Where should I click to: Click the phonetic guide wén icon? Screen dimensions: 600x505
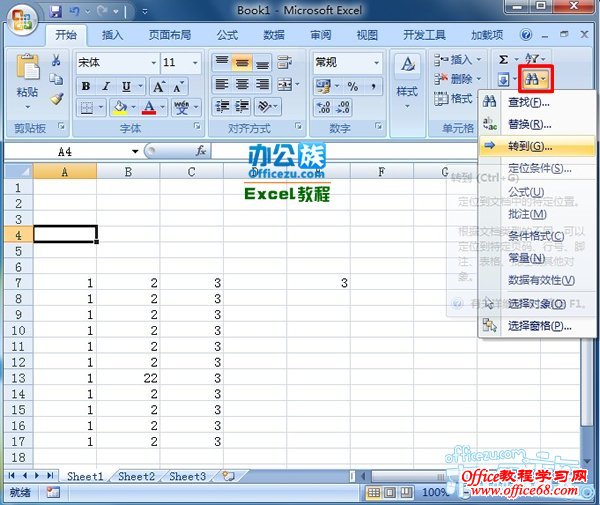181,108
